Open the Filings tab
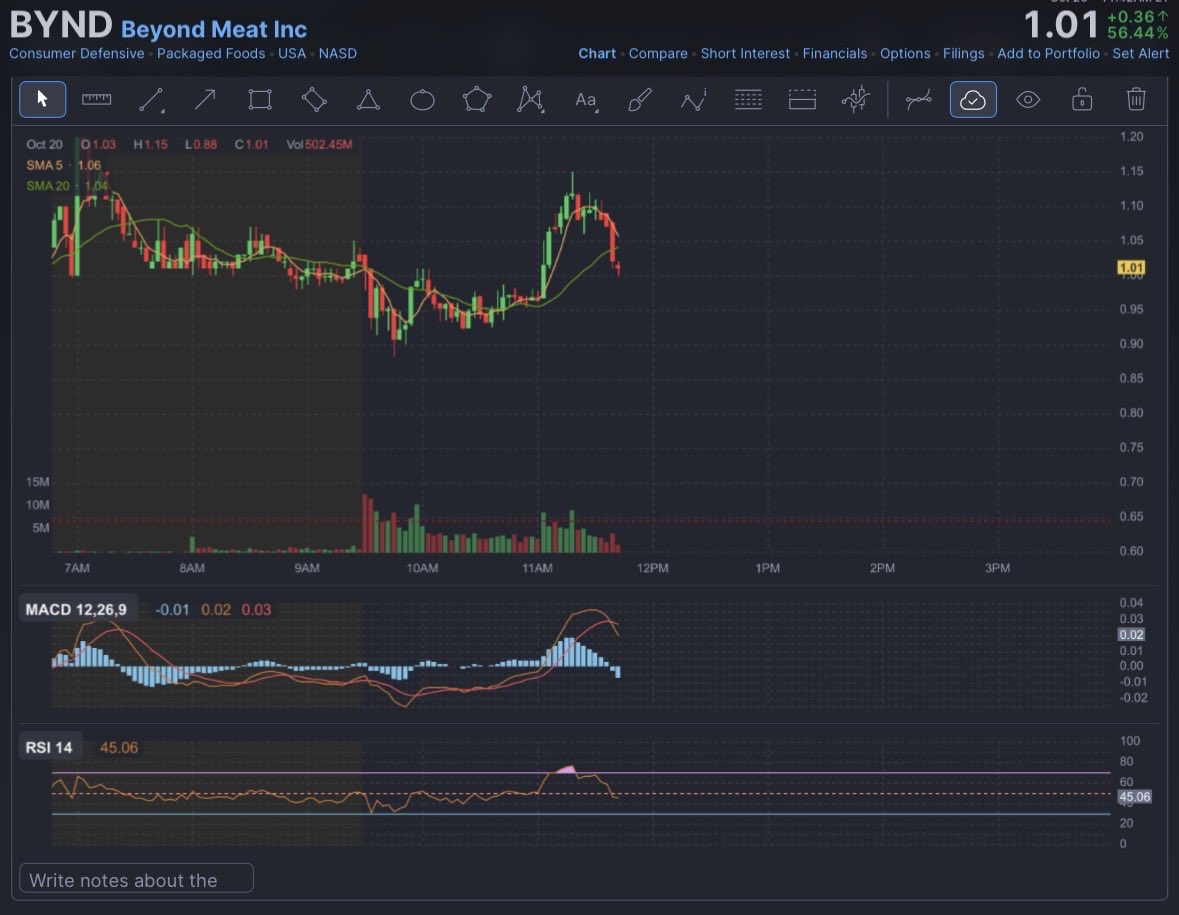The image size is (1179, 915). pyautogui.click(x=963, y=53)
